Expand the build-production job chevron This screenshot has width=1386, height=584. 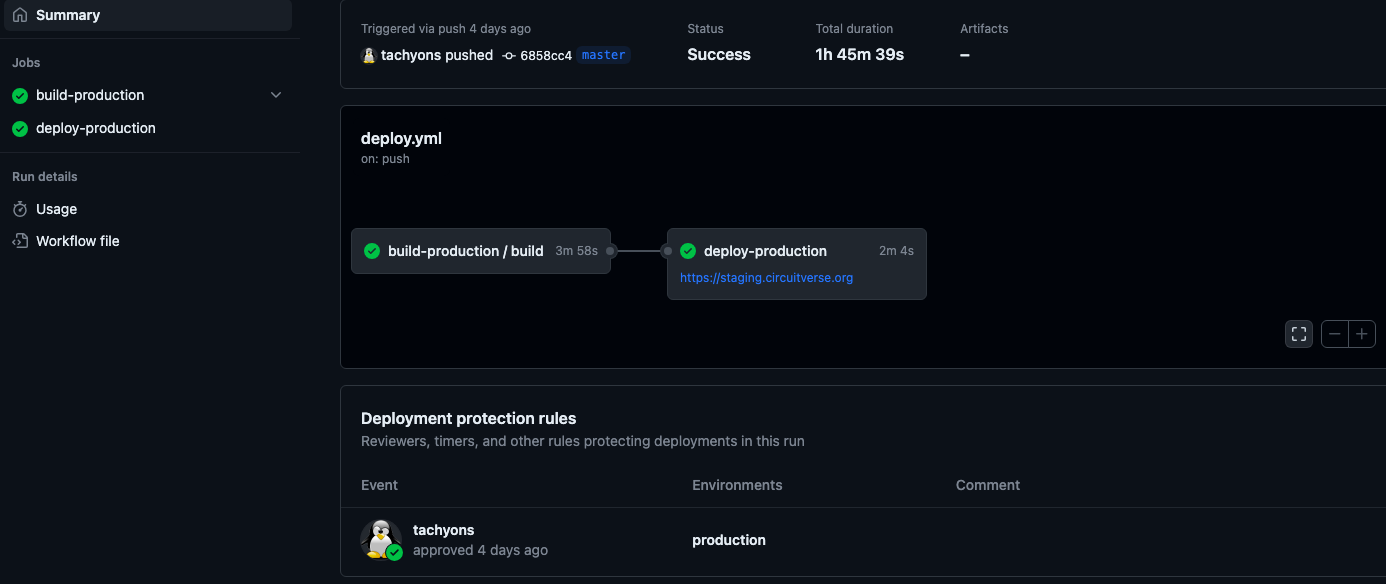pos(276,95)
